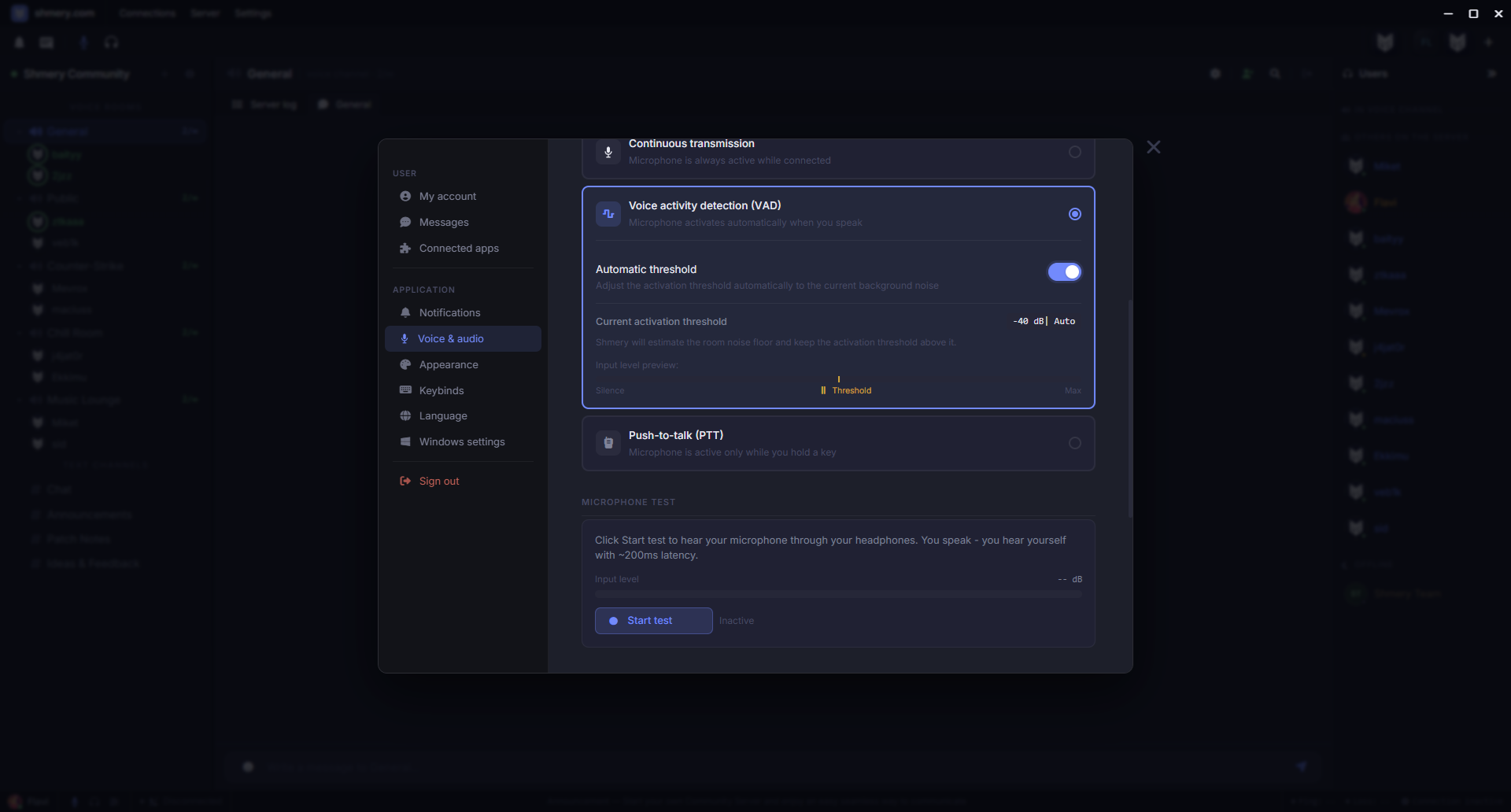Open the Notifications settings section

pos(463,312)
